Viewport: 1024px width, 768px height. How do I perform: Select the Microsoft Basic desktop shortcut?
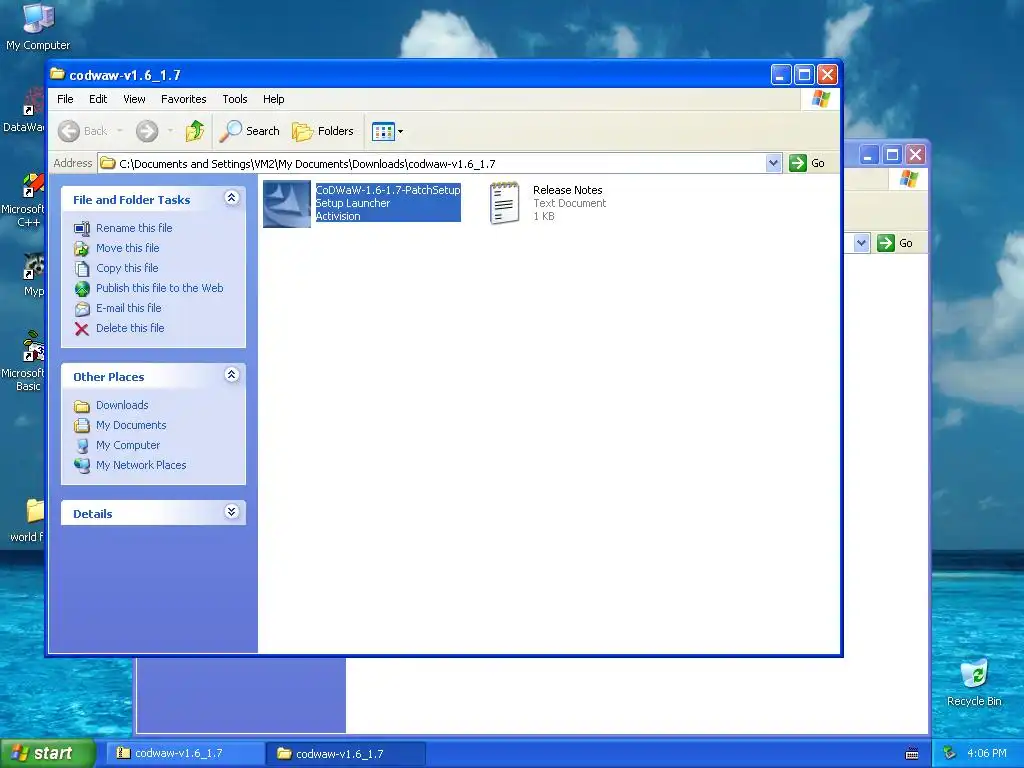24,360
